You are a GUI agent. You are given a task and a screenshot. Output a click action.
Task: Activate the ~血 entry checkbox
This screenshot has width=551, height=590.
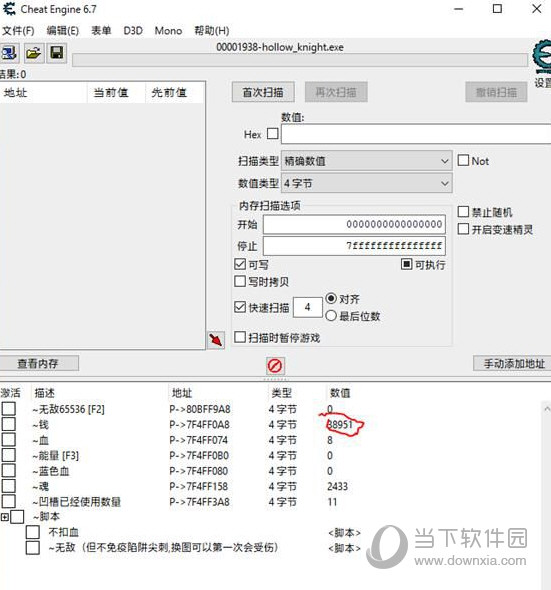point(9,440)
